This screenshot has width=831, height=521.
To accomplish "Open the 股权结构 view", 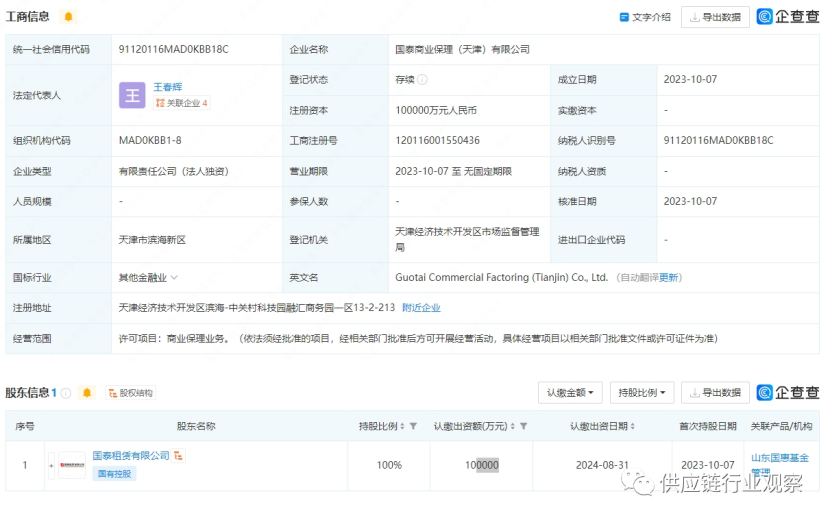I will click(130, 393).
